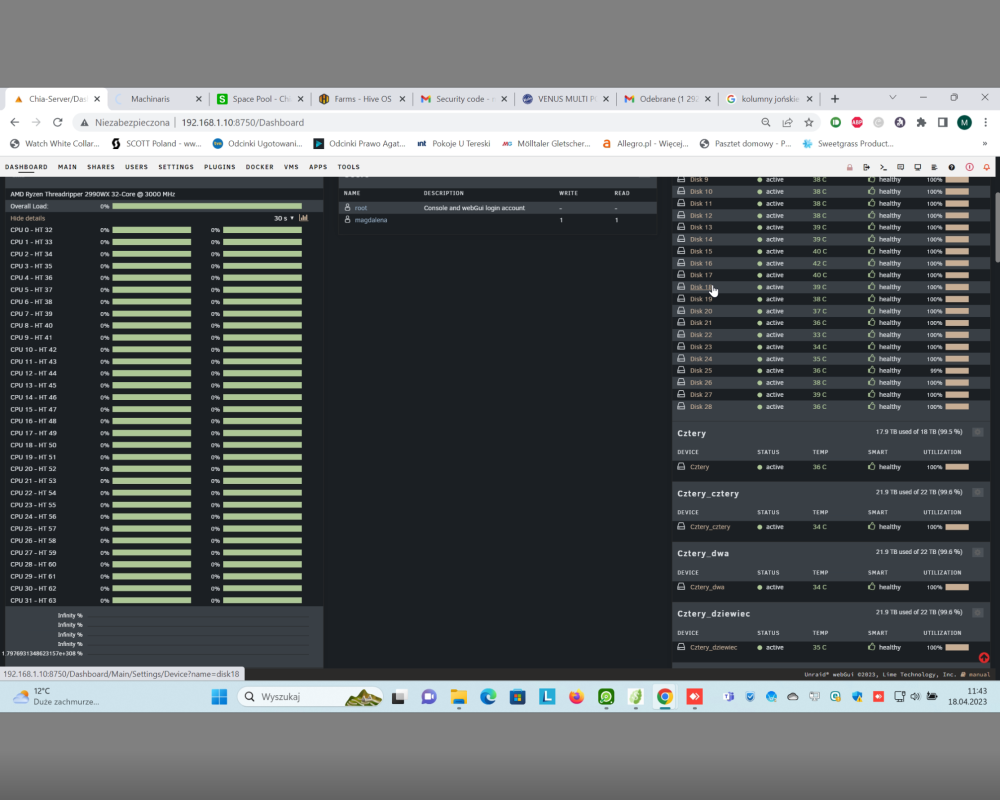1000x800 pixels.
Task: Click the Cztery device utilization bar
Action: click(x=957, y=467)
